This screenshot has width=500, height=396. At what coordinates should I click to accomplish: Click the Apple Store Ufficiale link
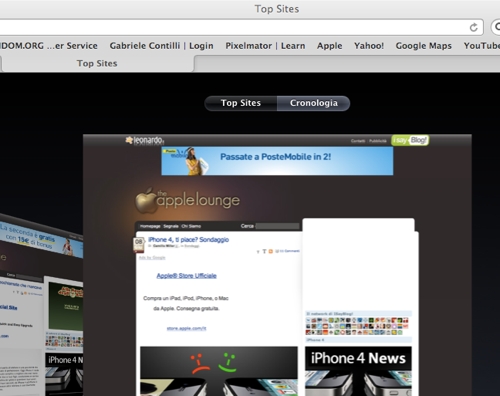coord(186,276)
